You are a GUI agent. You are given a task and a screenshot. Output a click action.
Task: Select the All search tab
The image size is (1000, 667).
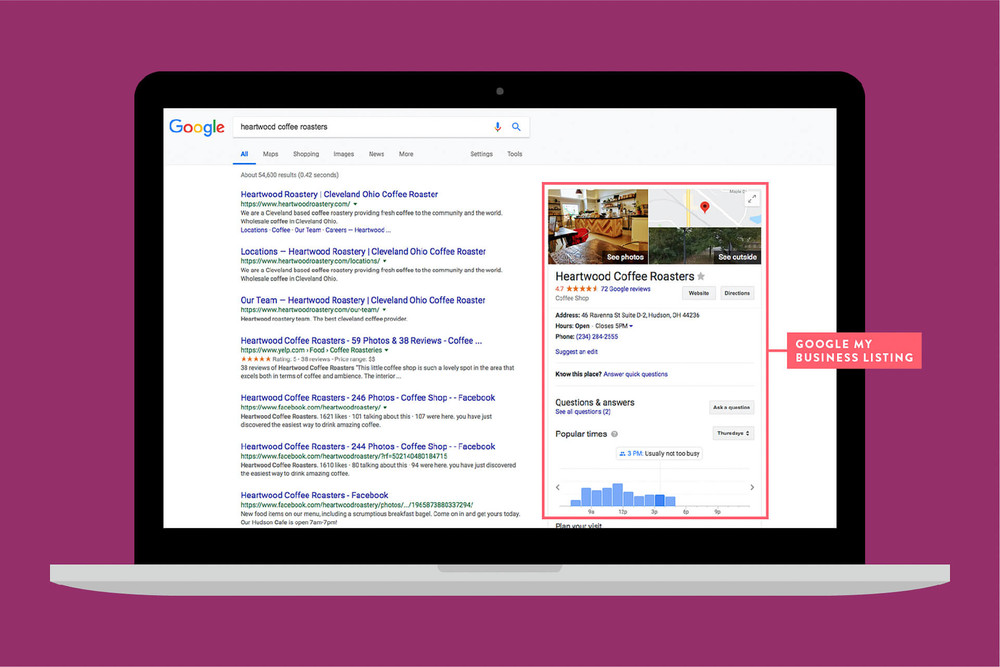(244, 154)
